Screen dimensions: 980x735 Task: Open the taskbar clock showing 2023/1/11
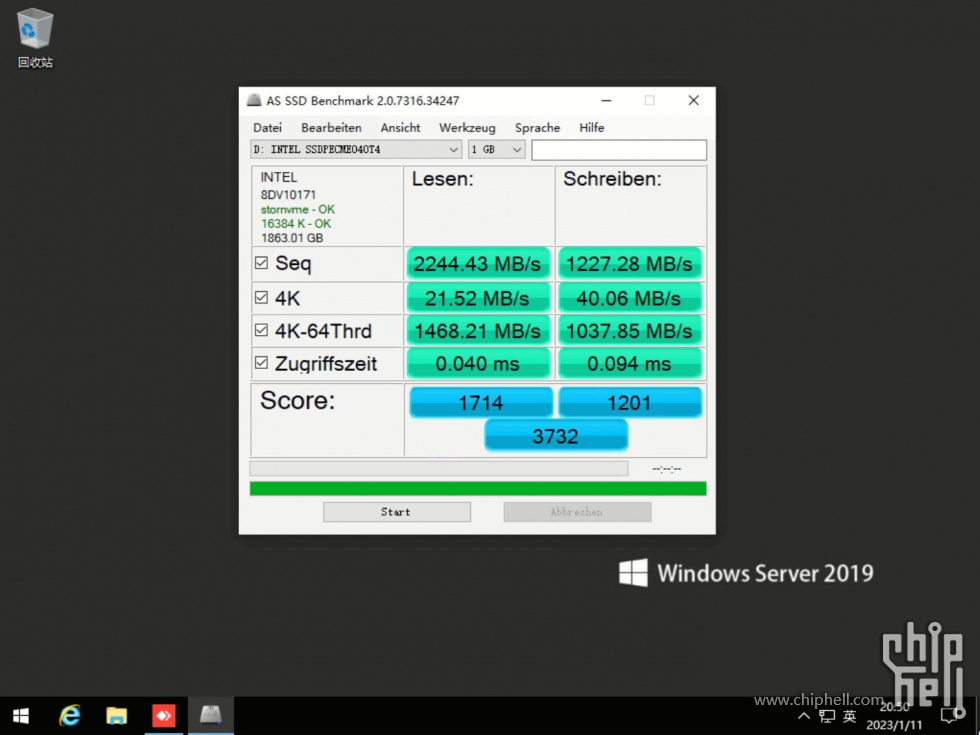point(894,716)
